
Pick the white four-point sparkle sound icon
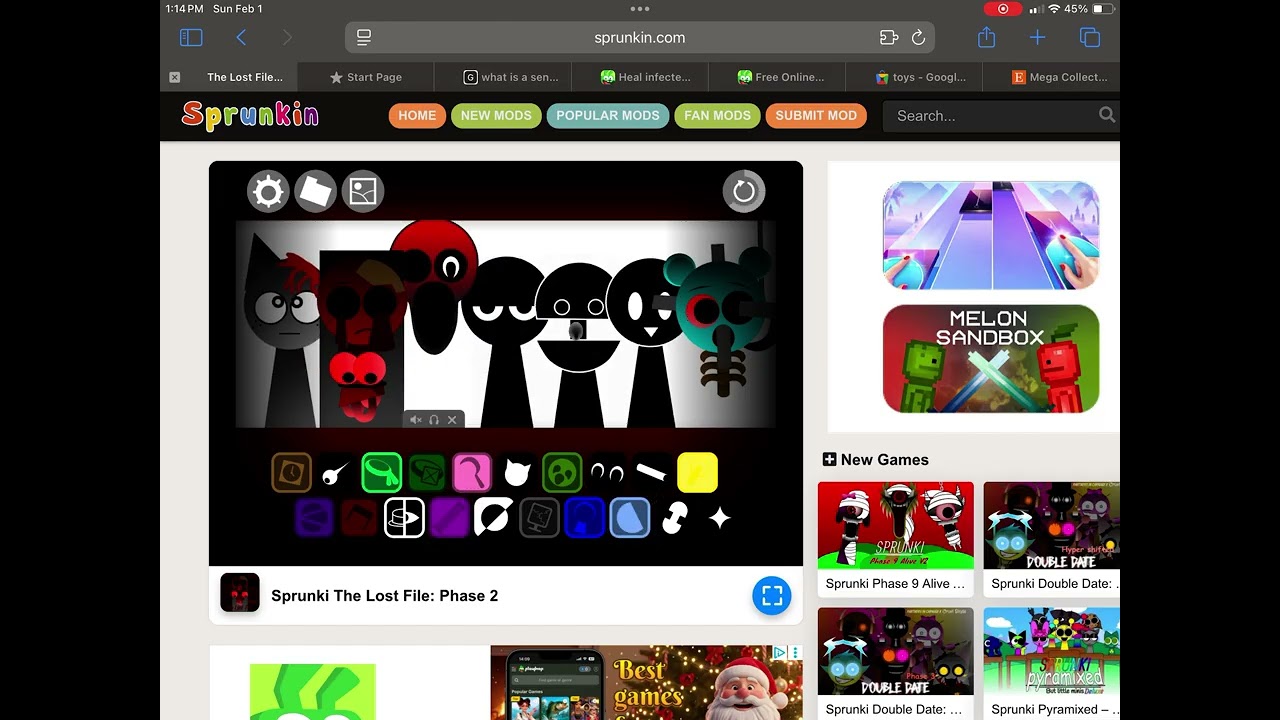point(720,517)
